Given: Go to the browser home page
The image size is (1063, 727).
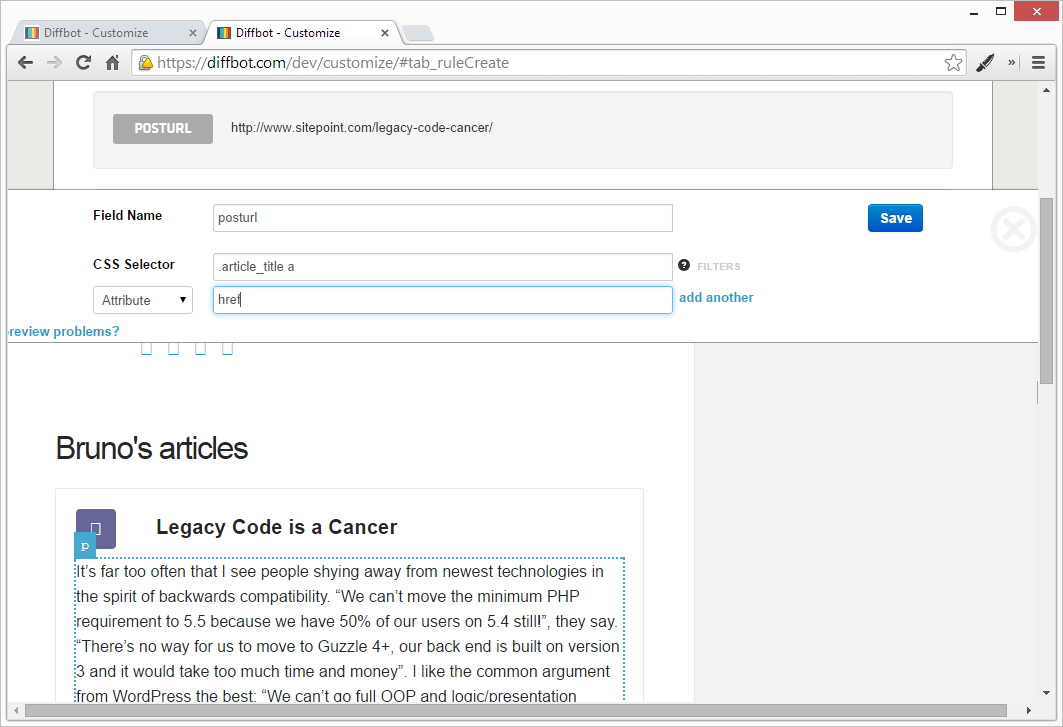Looking at the screenshot, I should [113, 62].
